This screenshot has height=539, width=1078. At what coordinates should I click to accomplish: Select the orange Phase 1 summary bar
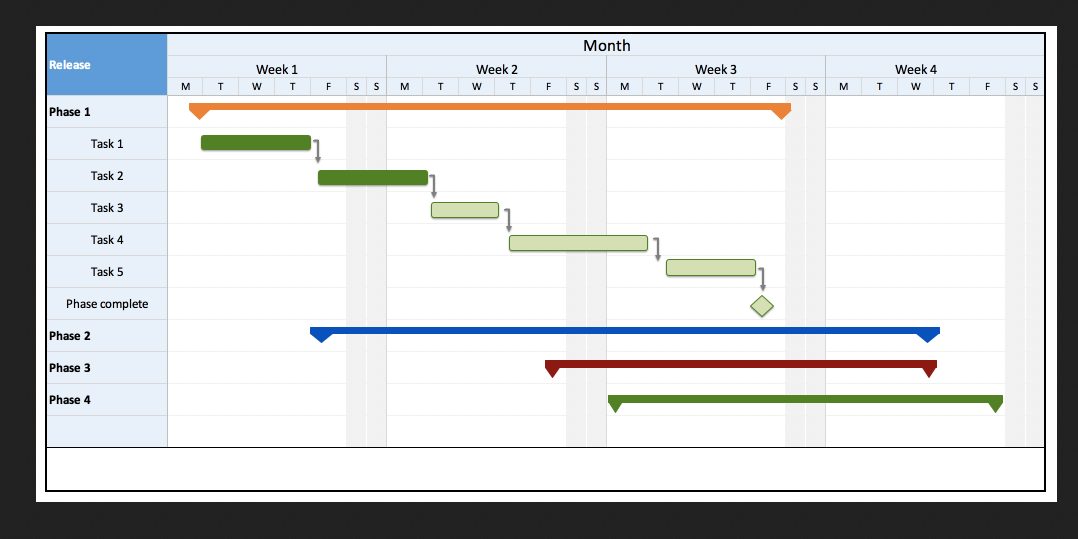pyautogui.click(x=490, y=110)
